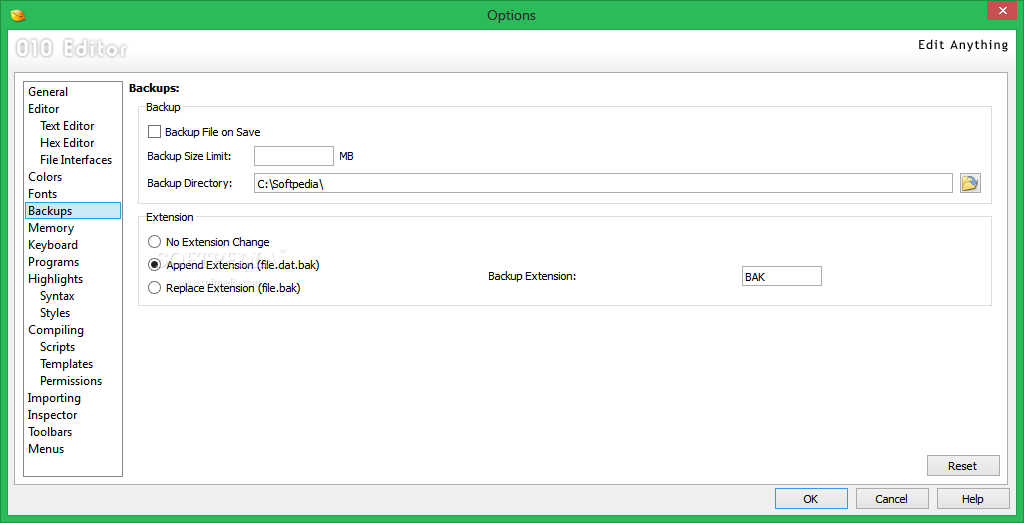The height and width of the screenshot is (523, 1024).
Task: Click the Backup Extension BAK field
Action: [x=782, y=276]
